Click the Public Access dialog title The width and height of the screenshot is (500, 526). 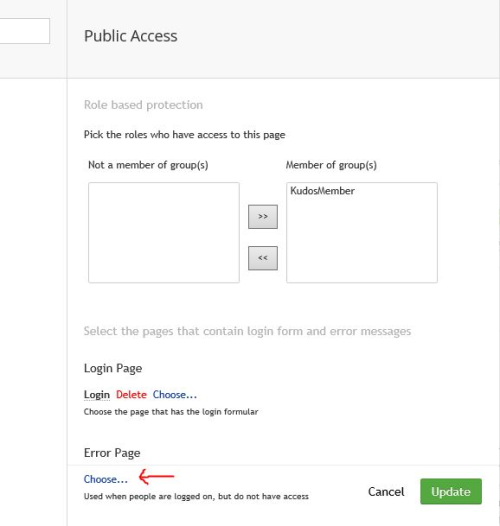[131, 36]
